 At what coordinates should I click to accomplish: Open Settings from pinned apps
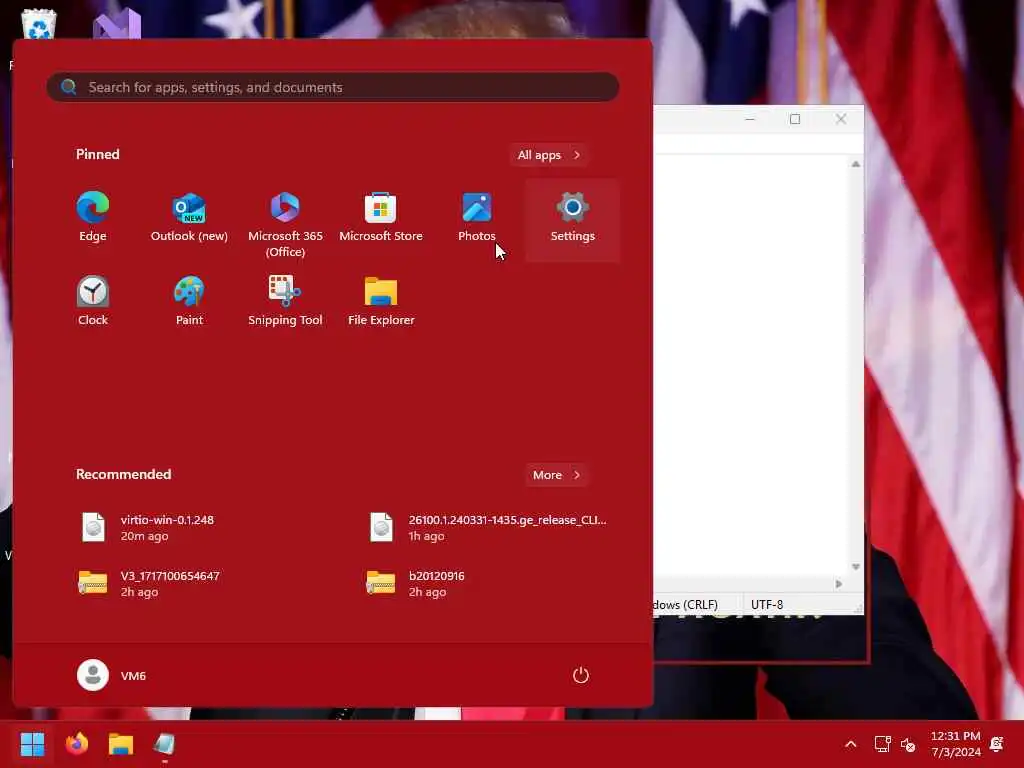click(x=573, y=220)
